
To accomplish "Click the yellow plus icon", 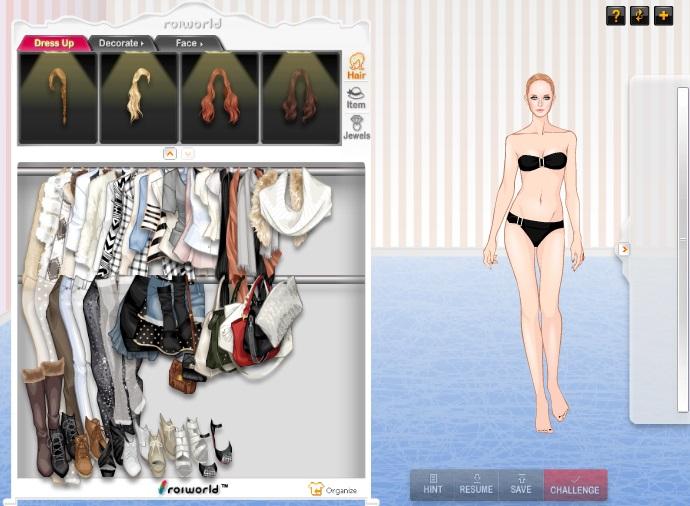I will (x=663, y=16).
